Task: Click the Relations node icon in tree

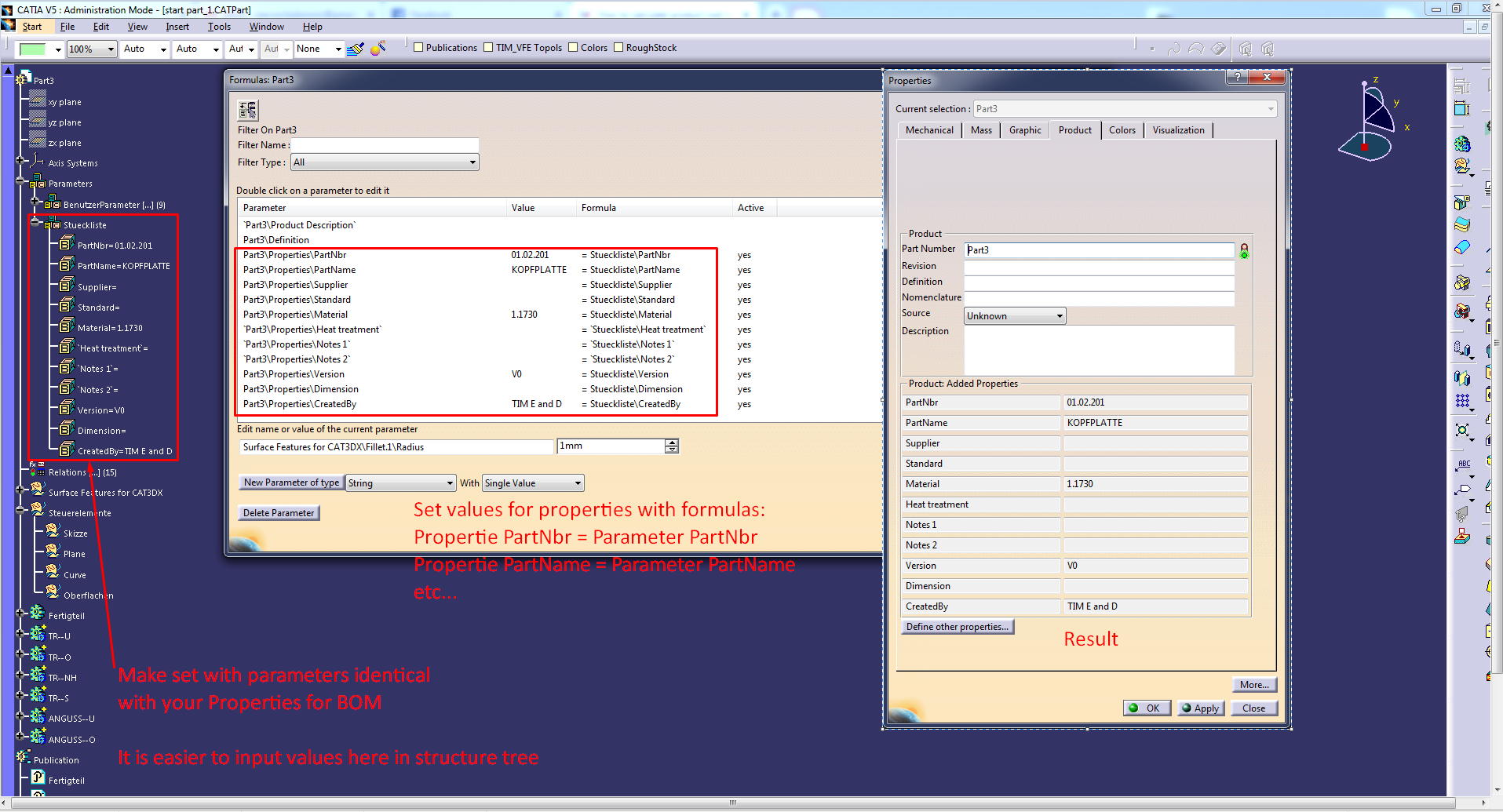Action: pos(37,472)
